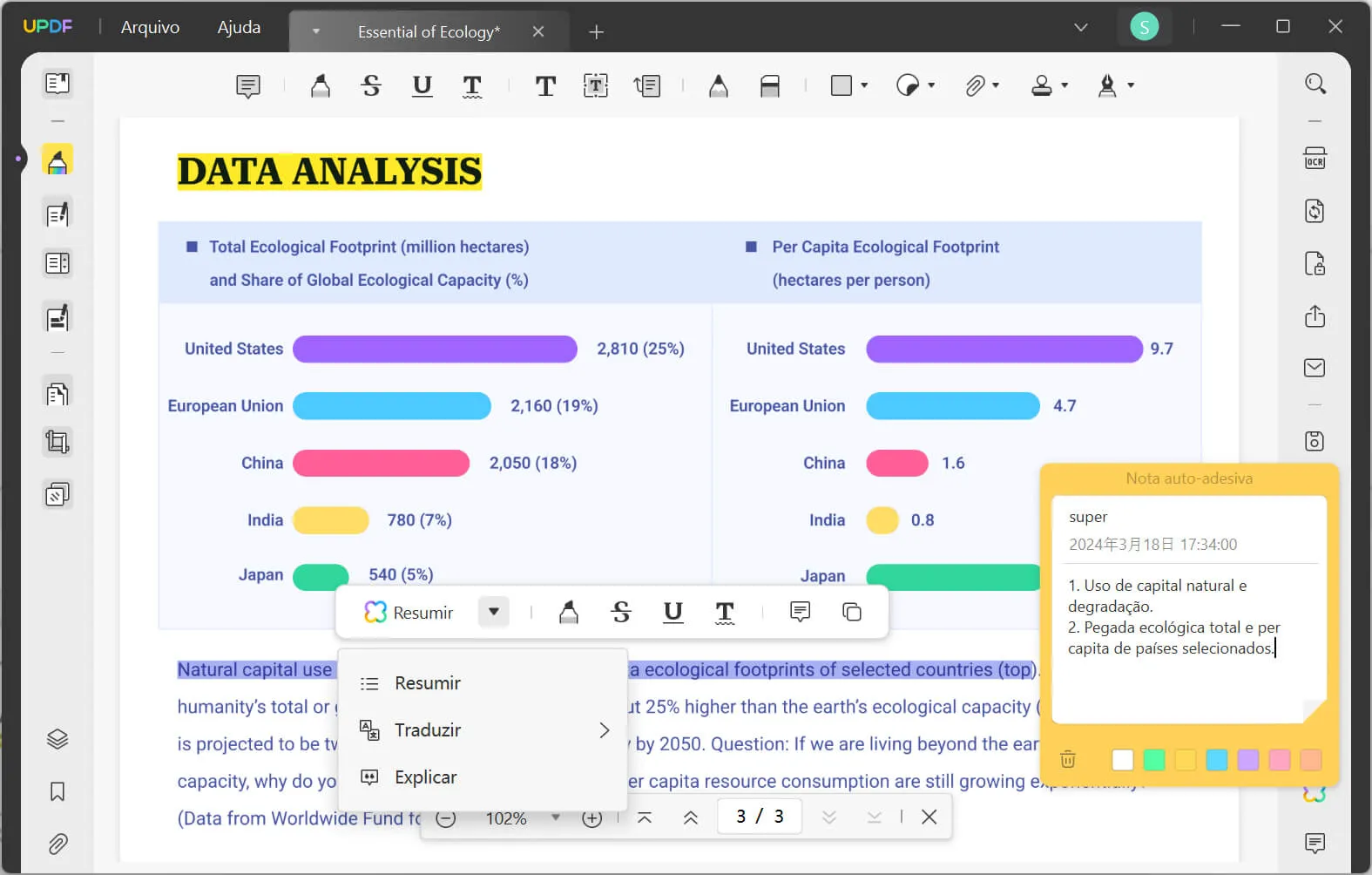Open the tab list dropdown in title bar
The image size is (1372, 875).
pos(1081,27)
